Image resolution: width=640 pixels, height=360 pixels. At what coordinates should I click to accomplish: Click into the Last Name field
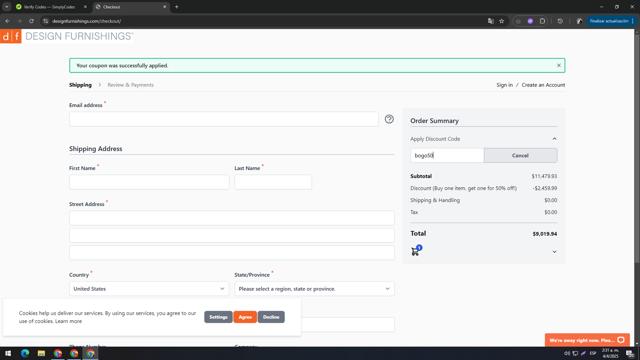[273, 182]
